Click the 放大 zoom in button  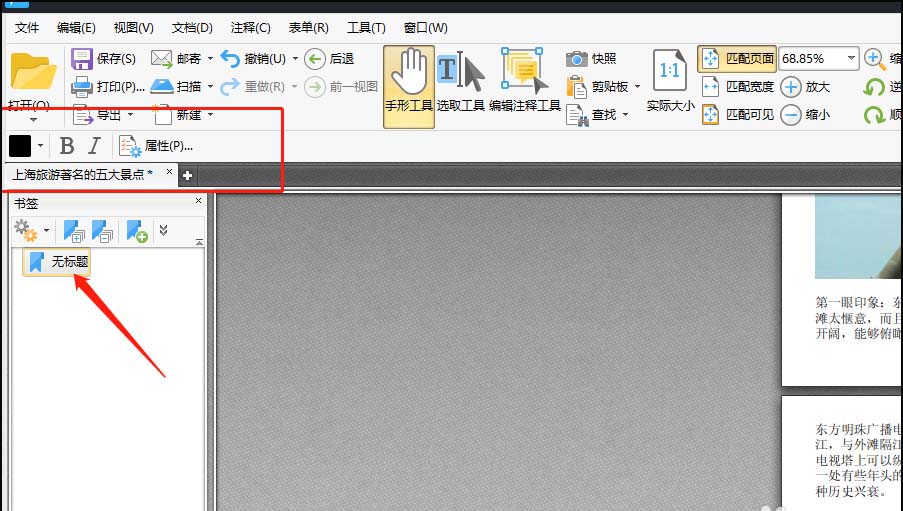coord(806,87)
